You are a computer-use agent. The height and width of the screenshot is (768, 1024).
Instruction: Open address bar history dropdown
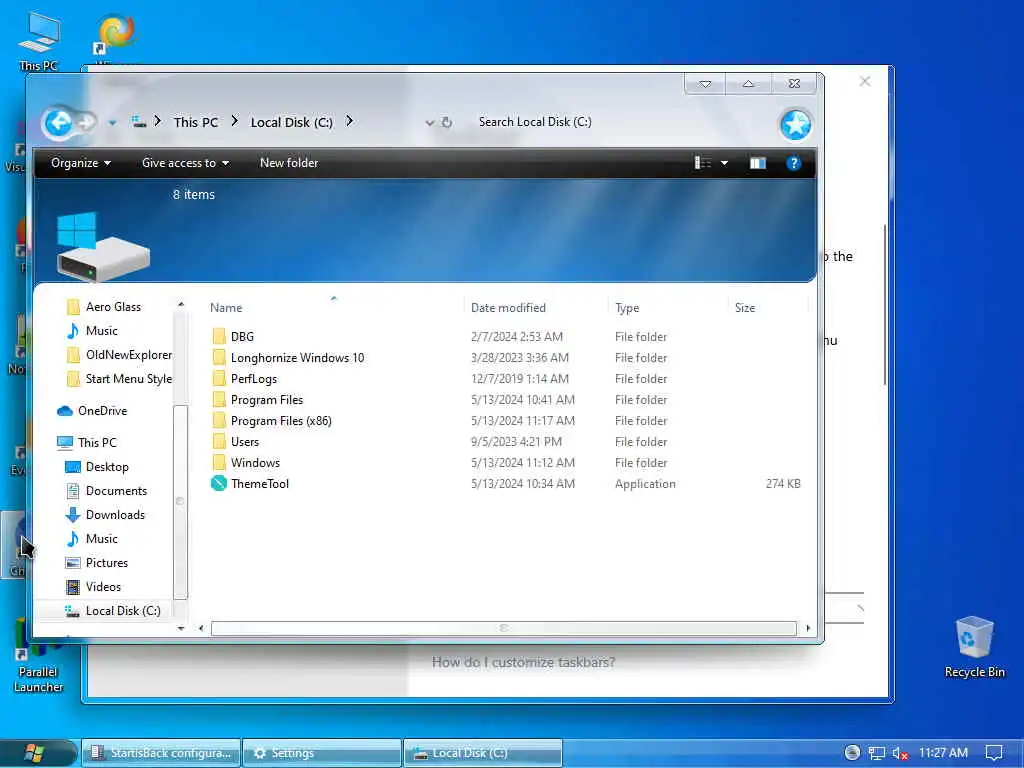pyautogui.click(x=429, y=123)
